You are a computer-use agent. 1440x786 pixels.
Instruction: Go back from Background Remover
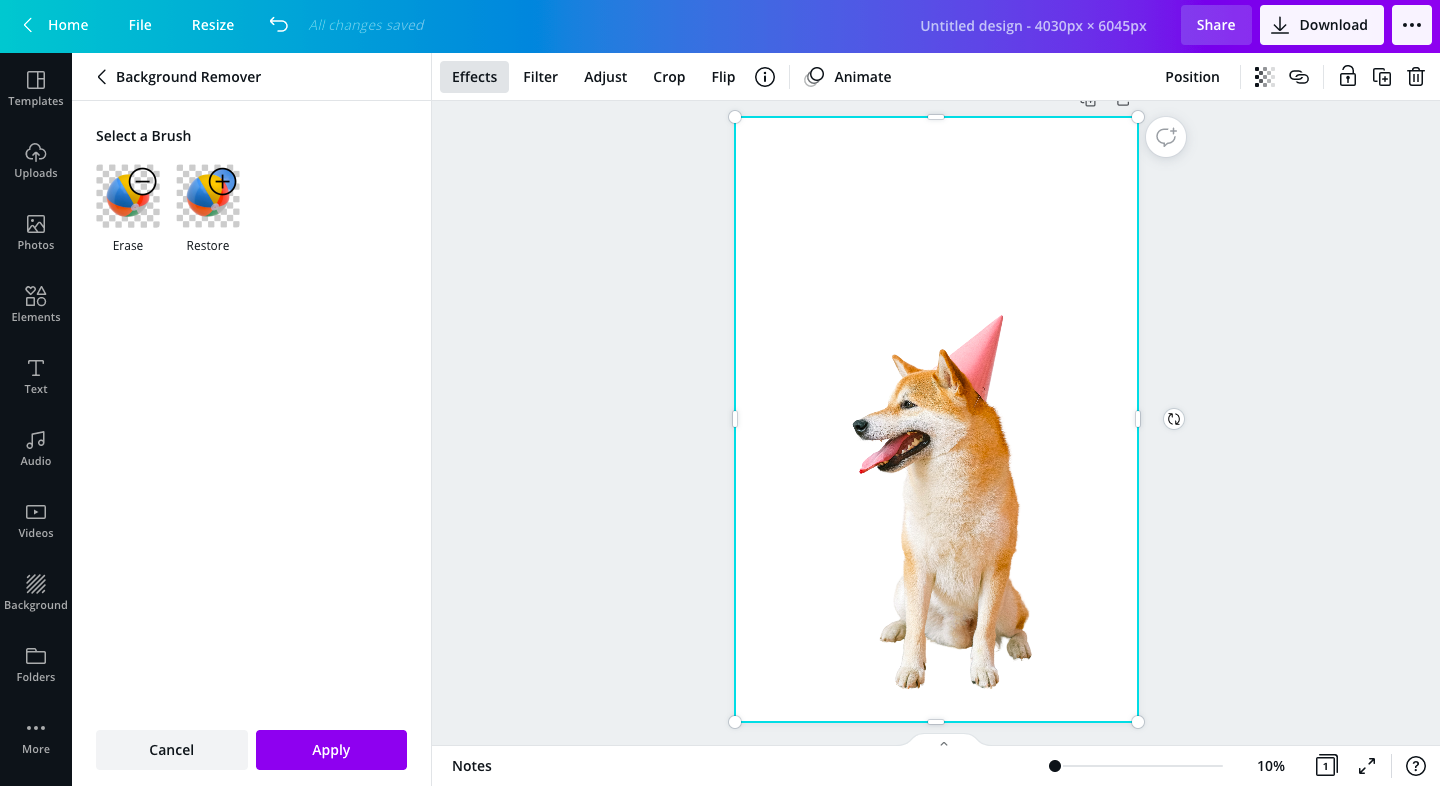[x=101, y=76]
